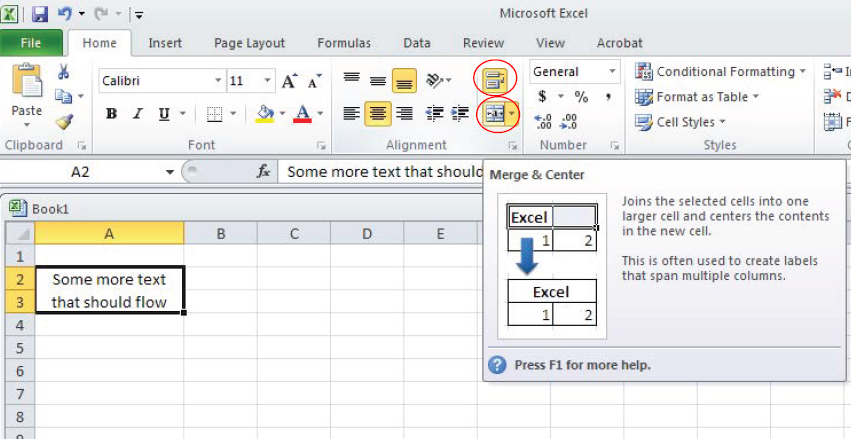Click the Increase Indent icon
This screenshot has width=851, height=439.
(460, 113)
